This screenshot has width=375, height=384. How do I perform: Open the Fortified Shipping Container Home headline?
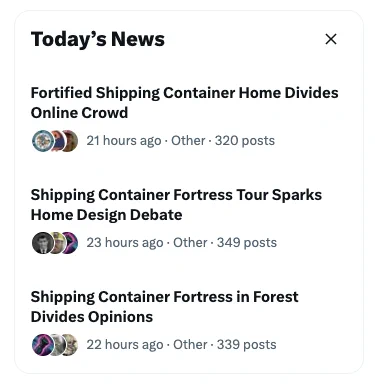point(184,103)
